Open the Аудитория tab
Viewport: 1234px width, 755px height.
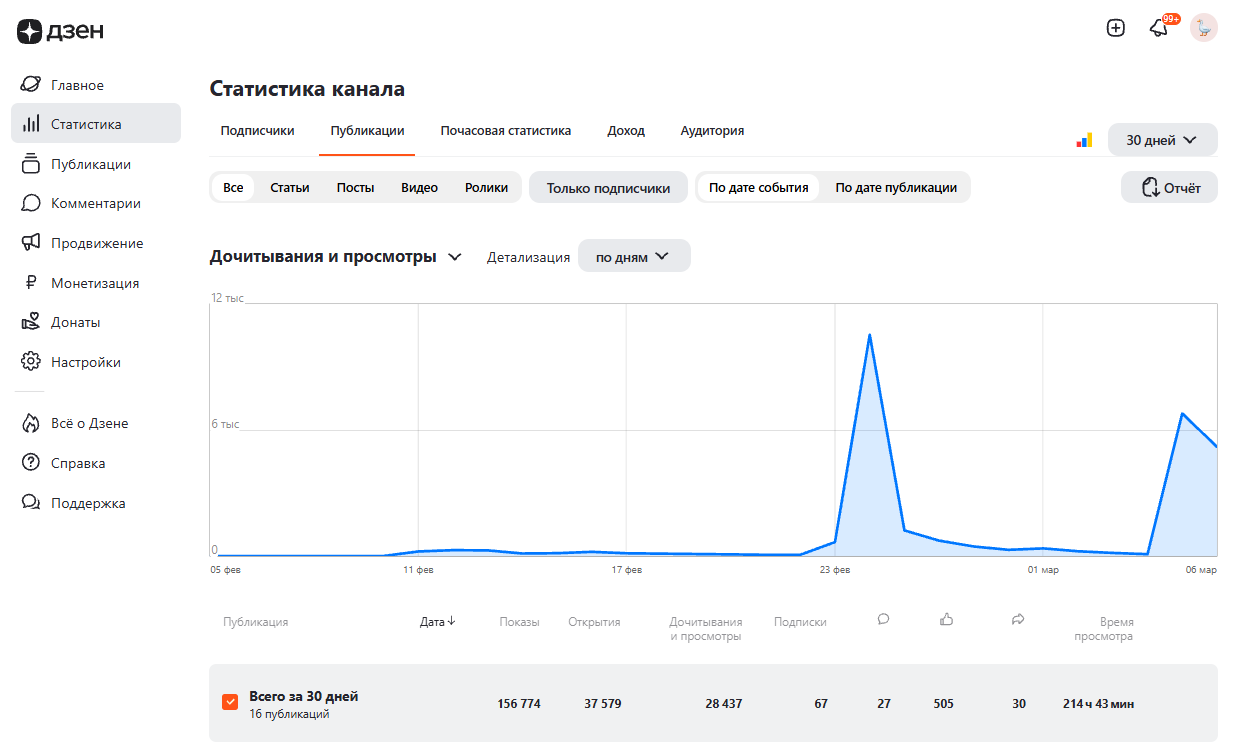click(x=712, y=131)
